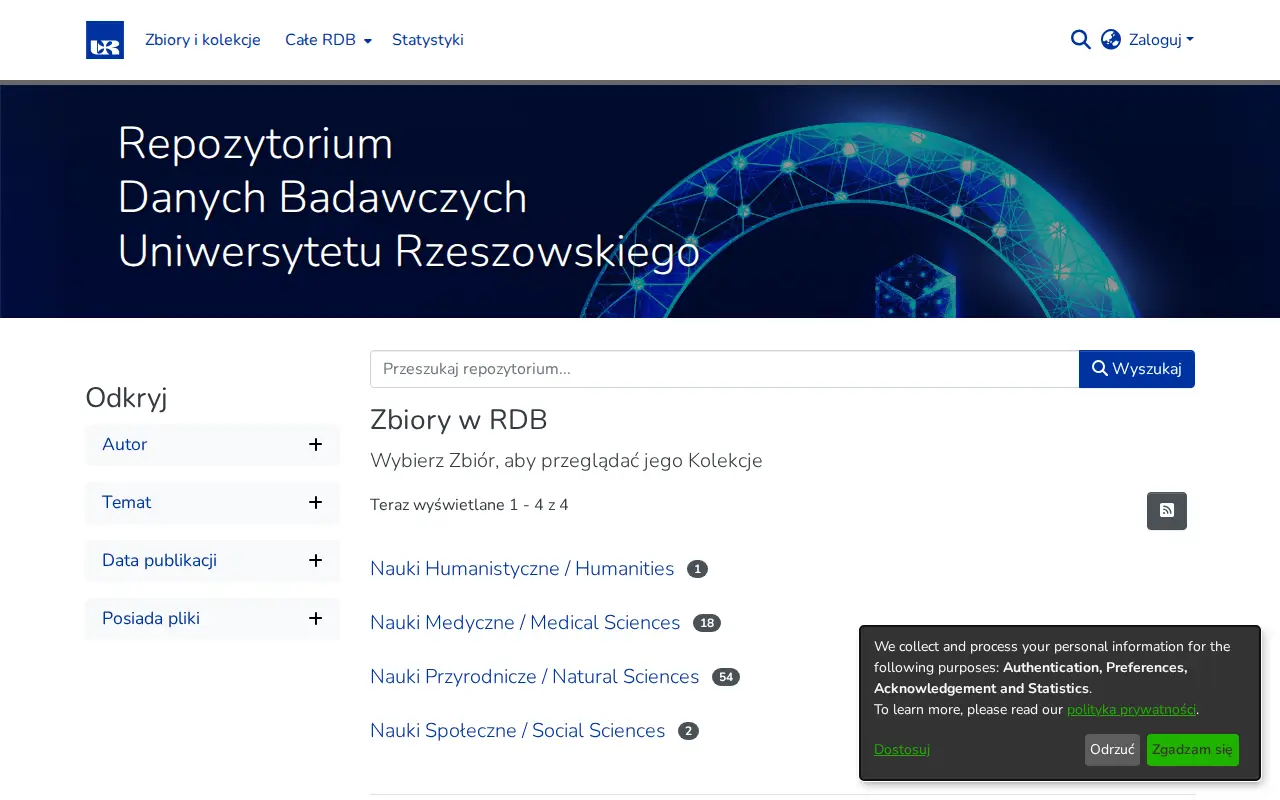This screenshot has width=1280, height=800.
Task: Click the Wyszukaj search button
Action: point(1137,369)
